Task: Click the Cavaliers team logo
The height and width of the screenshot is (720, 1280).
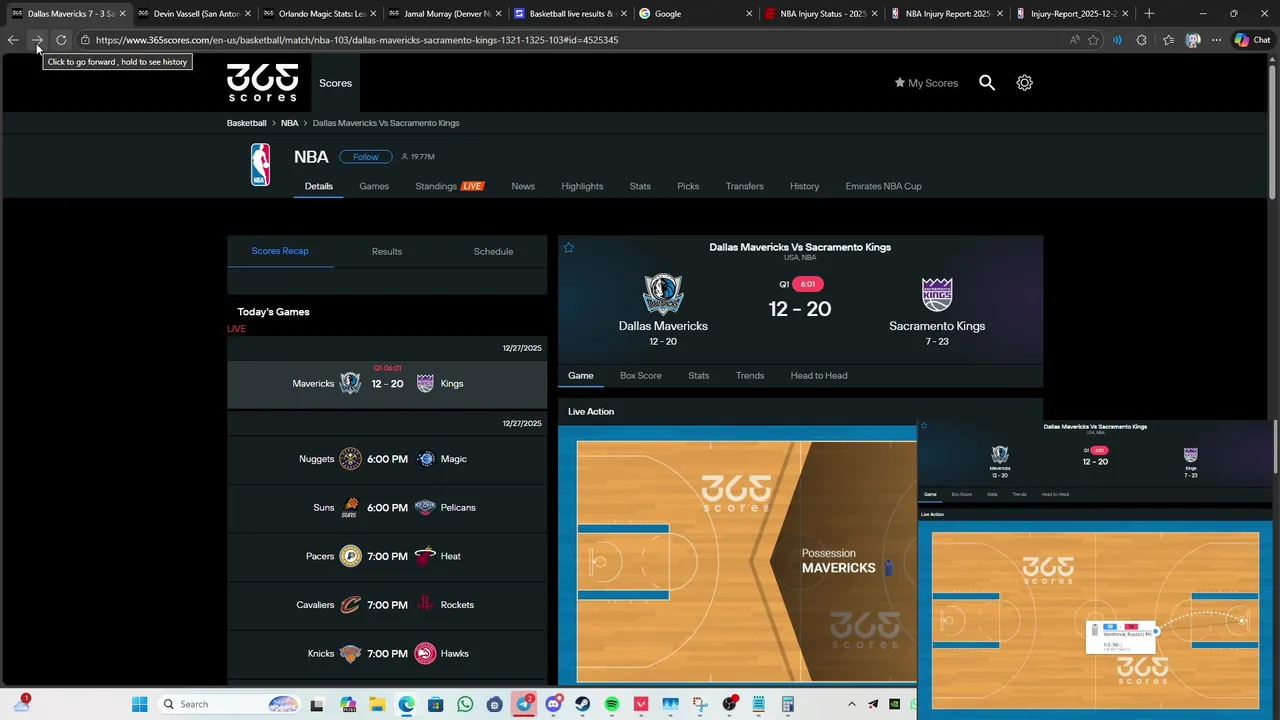Action: (350, 605)
